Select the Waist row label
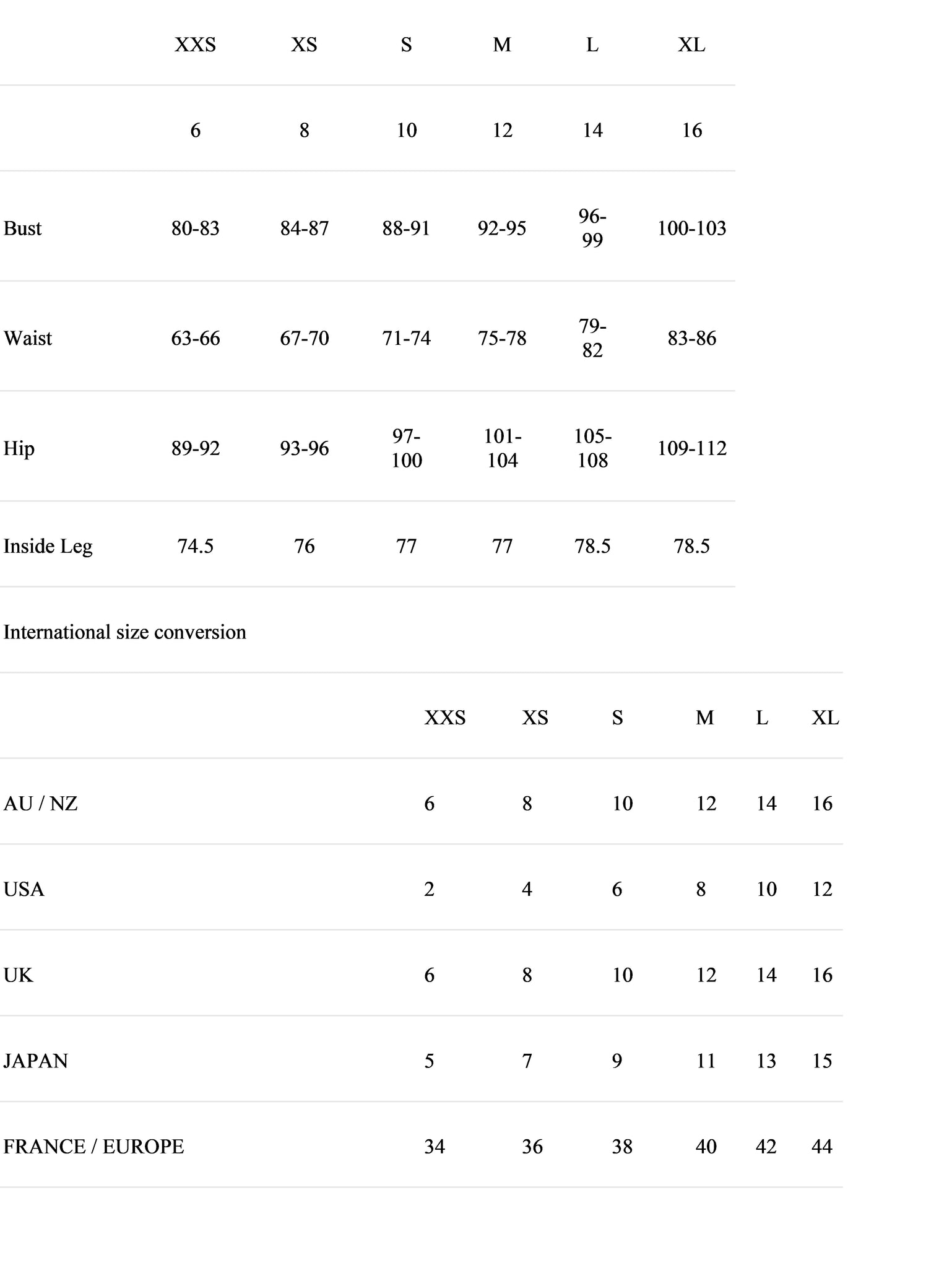Image resolution: width=952 pixels, height=1268 pixels. 28,338
